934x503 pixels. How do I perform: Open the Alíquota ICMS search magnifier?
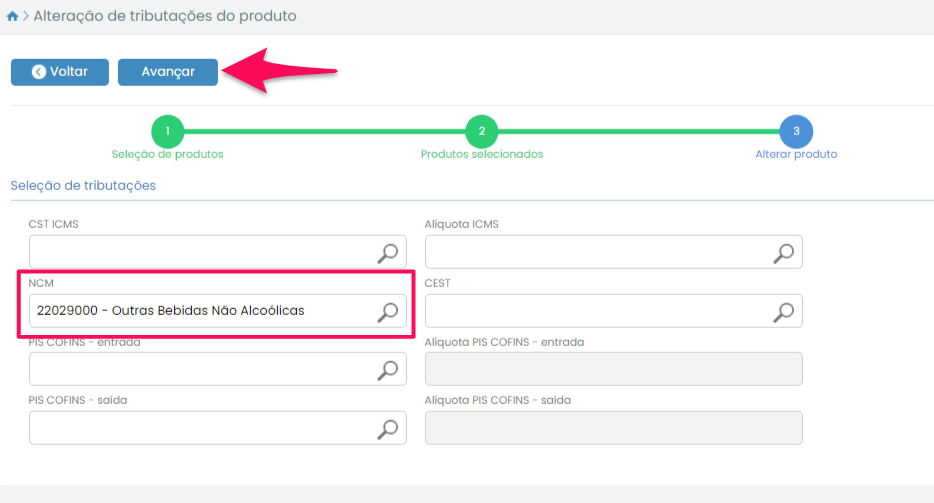coord(784,253)
